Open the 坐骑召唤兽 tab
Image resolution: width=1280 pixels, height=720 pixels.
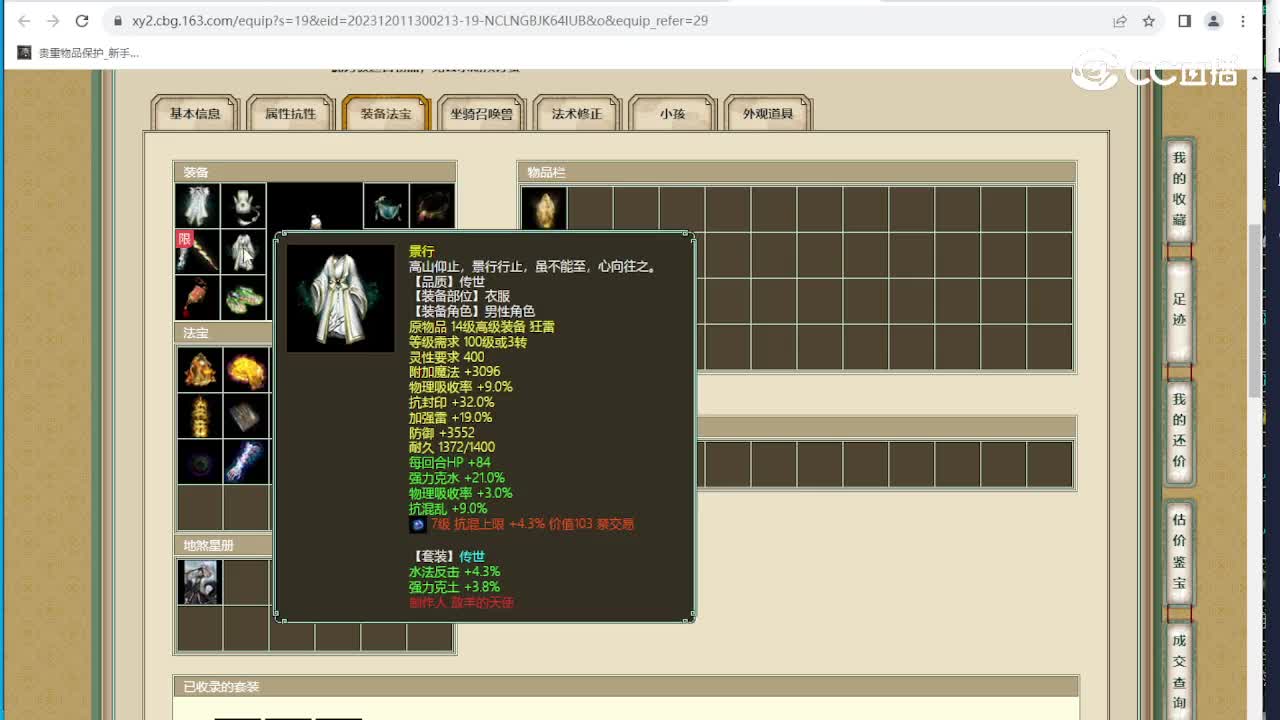(x=481, y=113)
